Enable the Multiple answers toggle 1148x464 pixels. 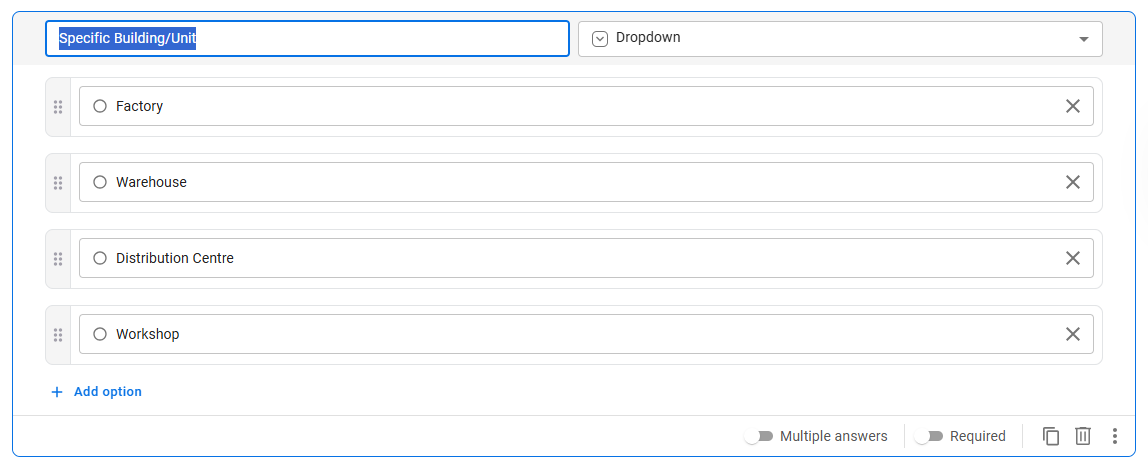(x=760, y=436)
